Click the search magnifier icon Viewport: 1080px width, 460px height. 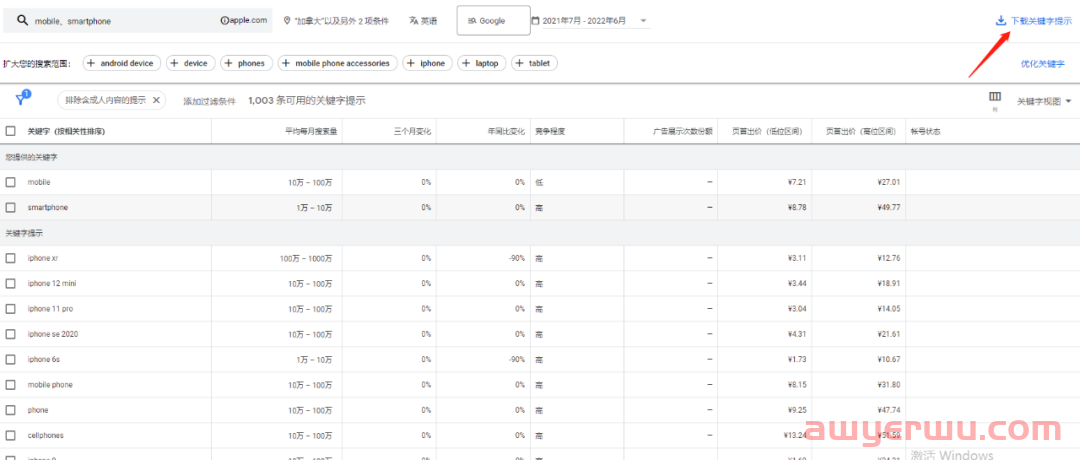[x=22, y=21]
